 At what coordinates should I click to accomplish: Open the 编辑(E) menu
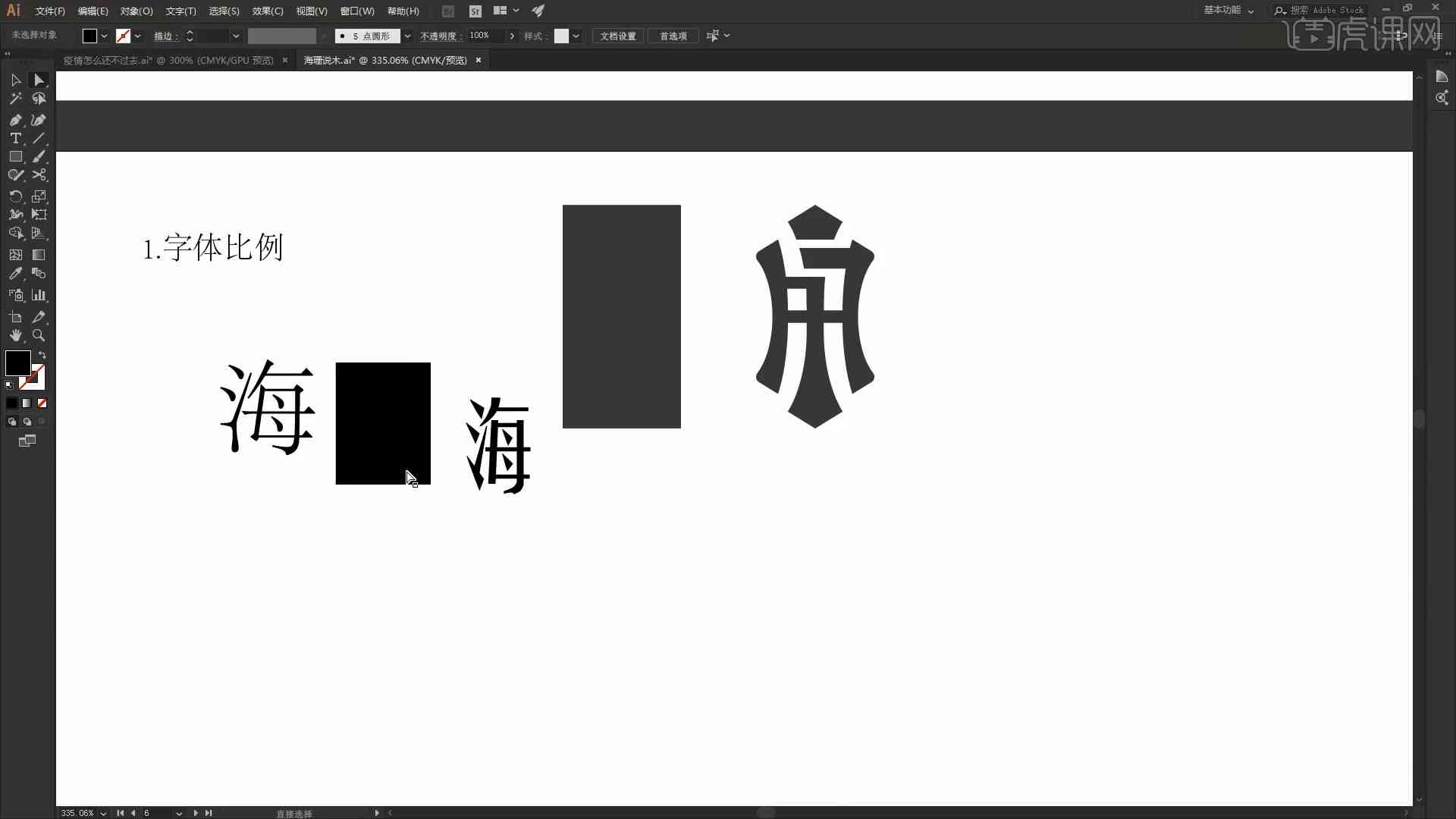(93, 11)
